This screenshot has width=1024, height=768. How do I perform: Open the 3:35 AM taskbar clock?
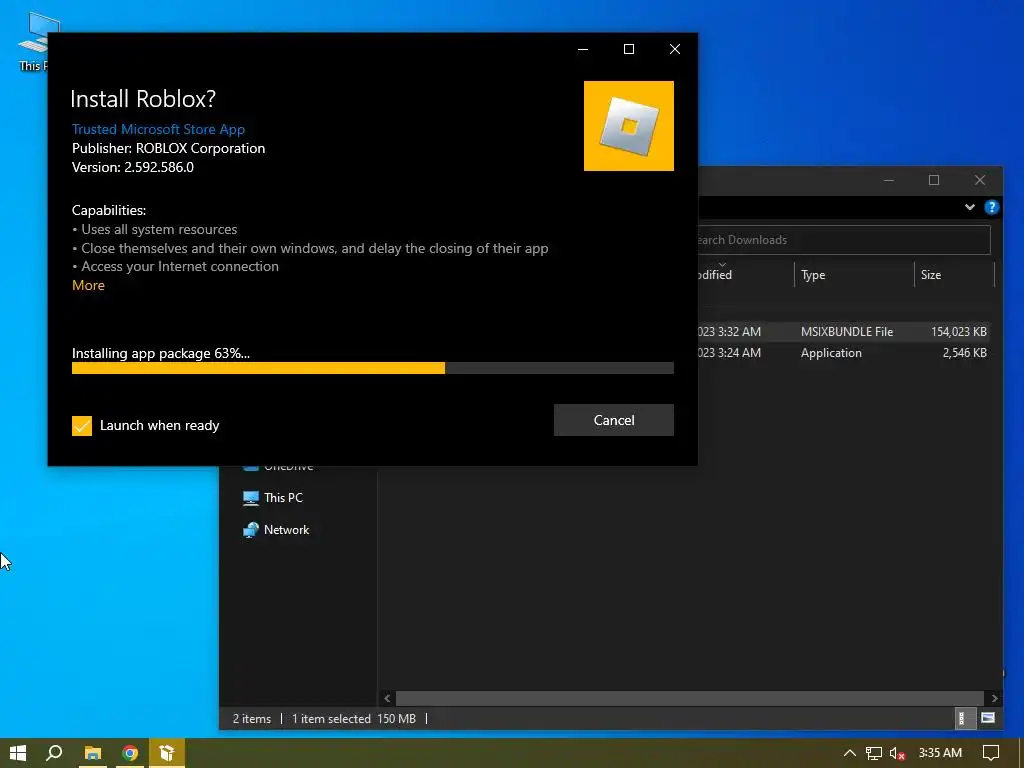(940, 753)
